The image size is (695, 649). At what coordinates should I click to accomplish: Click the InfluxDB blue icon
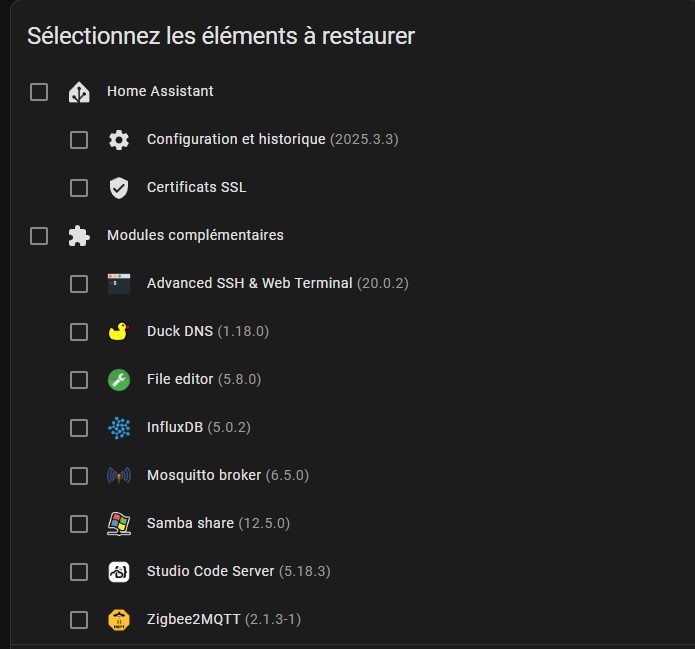[x=119, y=428]
